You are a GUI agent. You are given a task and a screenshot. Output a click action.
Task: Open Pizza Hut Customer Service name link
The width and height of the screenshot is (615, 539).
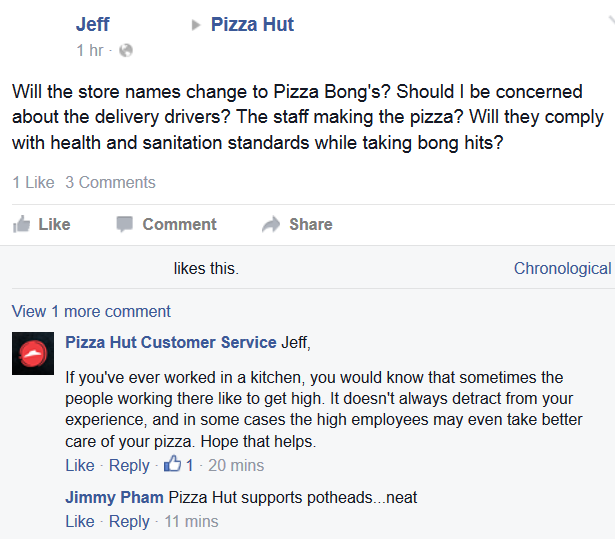tap(171, 342)
